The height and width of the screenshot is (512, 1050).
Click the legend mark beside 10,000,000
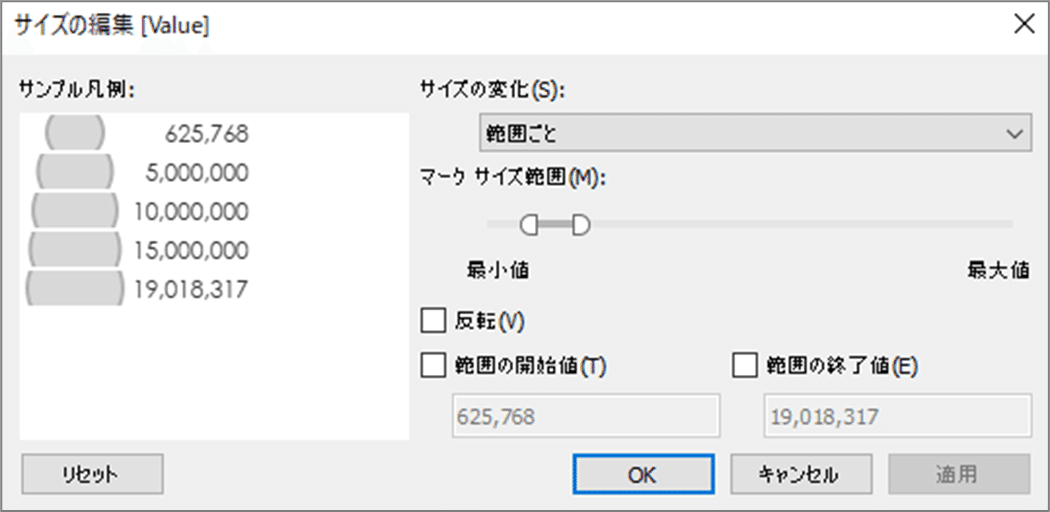[74, 209]
